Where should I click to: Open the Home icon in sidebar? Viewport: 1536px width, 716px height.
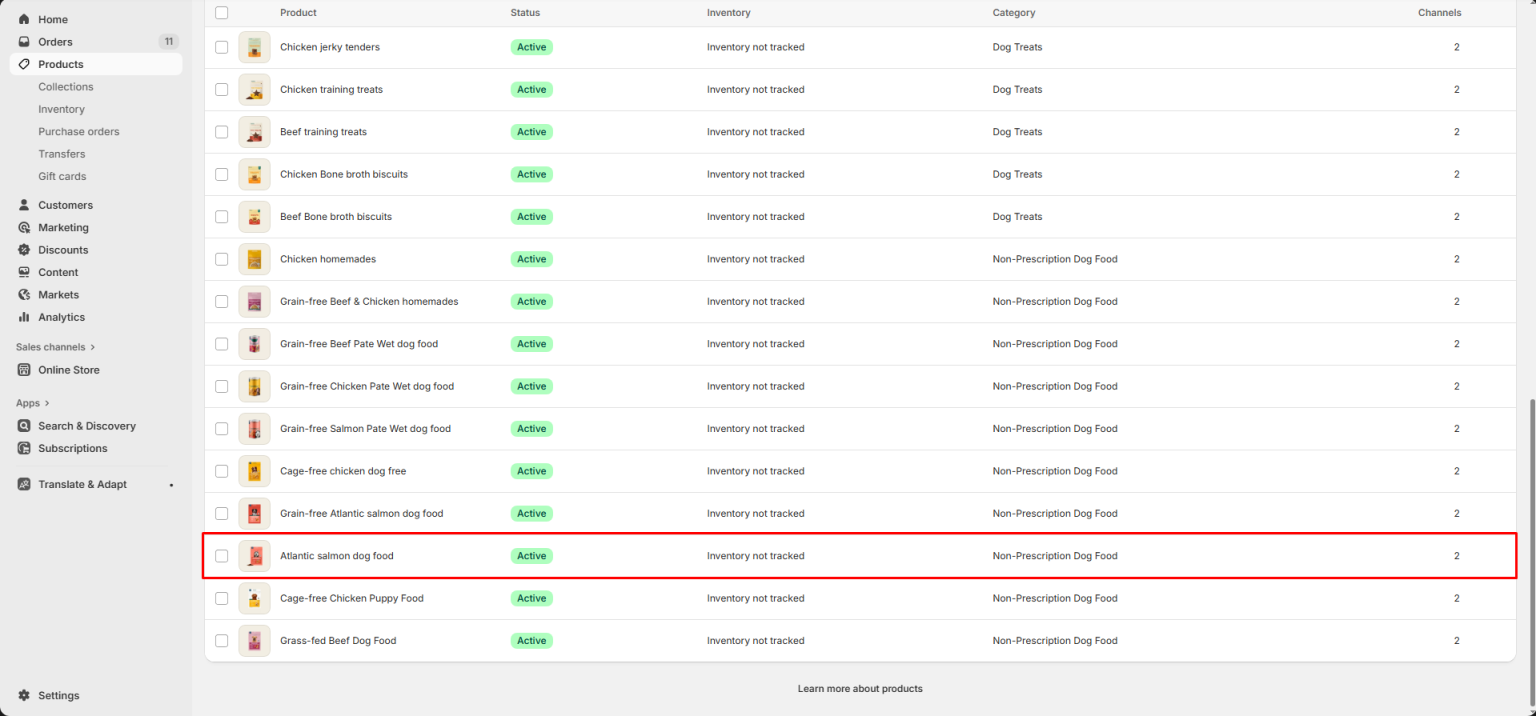23,19
